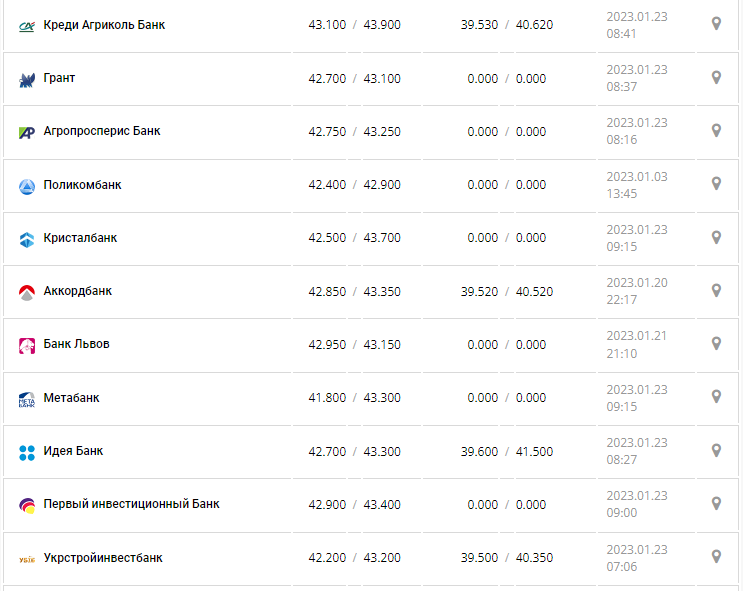Show Агропросперис Банк branch map pin
743x591 pixels.
[x=716, y=131]
